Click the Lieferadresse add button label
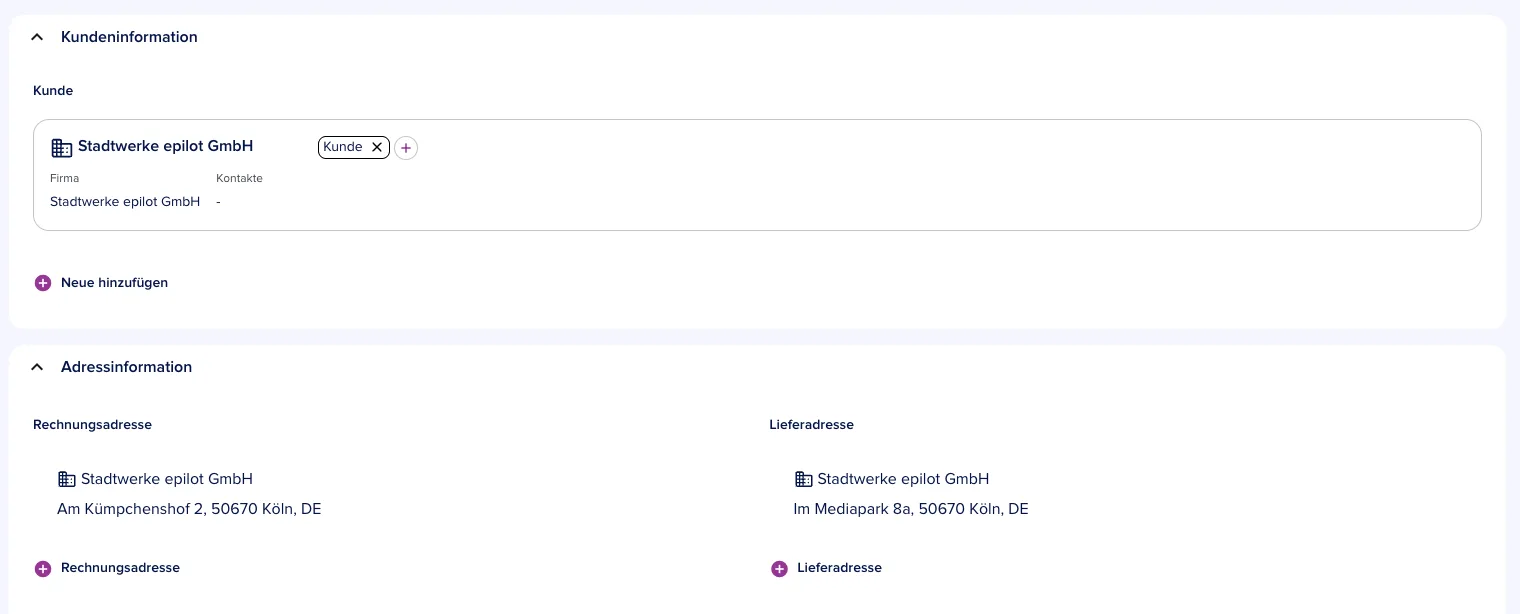 (x=839, y=568)
